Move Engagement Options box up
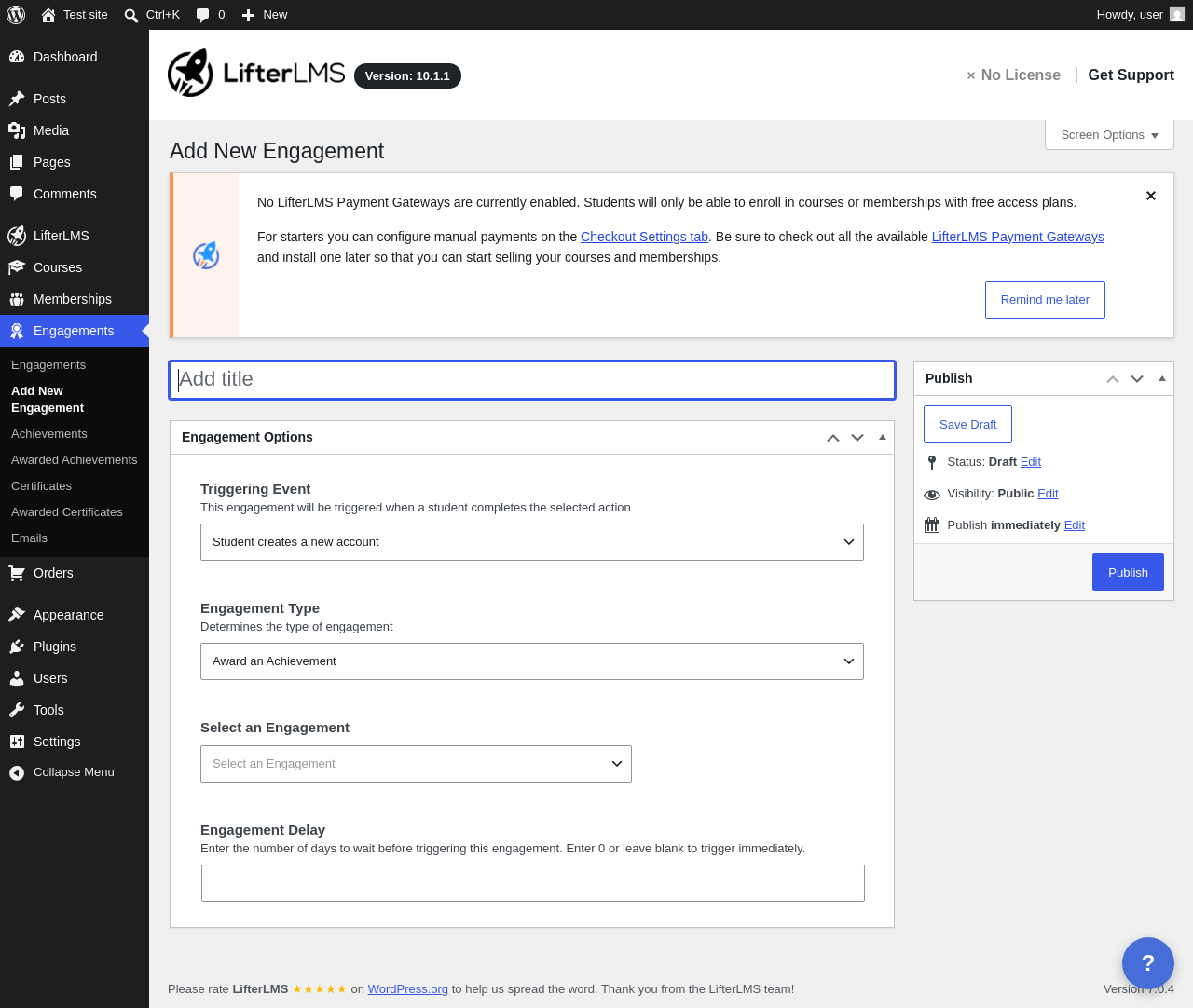Screen dimensions: 1193x1008 (x=833, y=438)
